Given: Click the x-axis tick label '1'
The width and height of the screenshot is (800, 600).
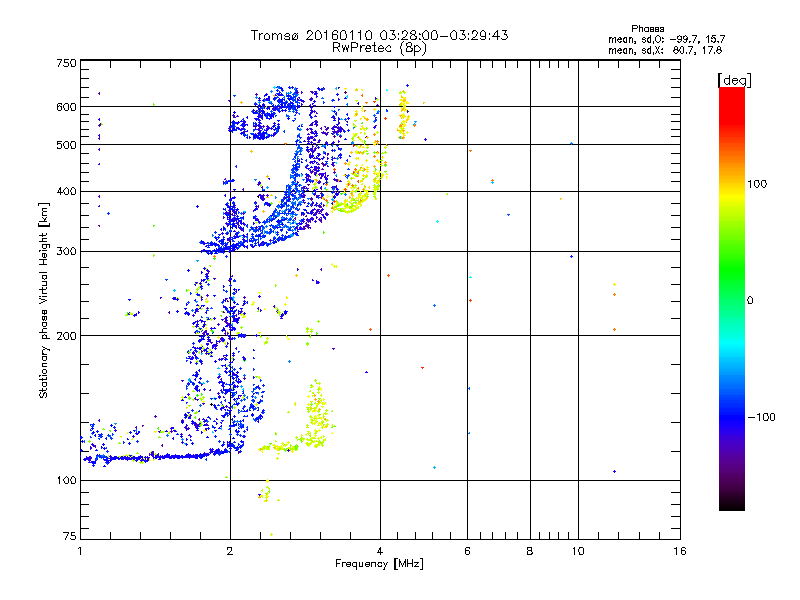Looking at the screenshot, I should (x=80, y=551).
